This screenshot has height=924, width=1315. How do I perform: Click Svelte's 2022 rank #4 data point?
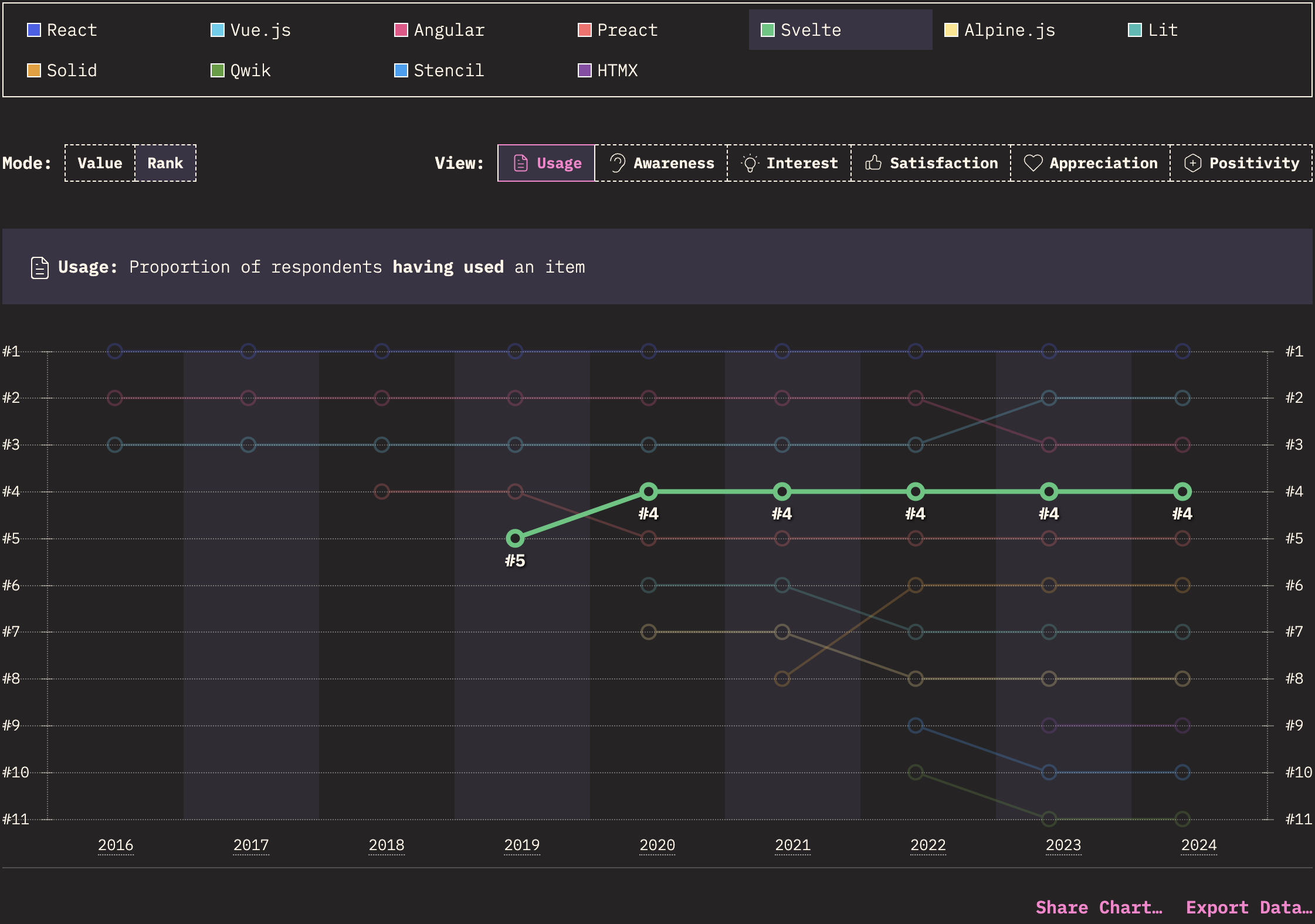click(x=916, y=491)
